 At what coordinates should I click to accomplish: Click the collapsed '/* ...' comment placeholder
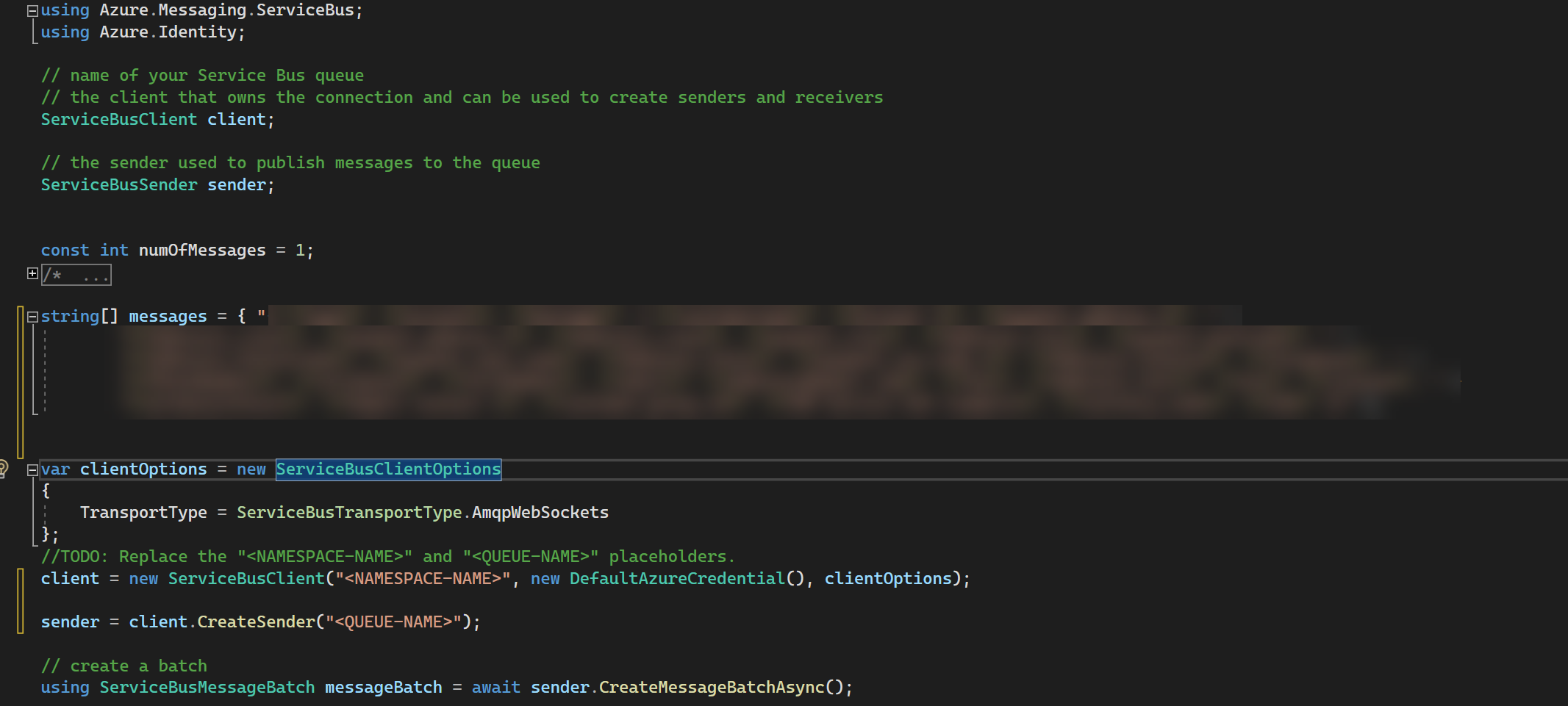point(76,275)
